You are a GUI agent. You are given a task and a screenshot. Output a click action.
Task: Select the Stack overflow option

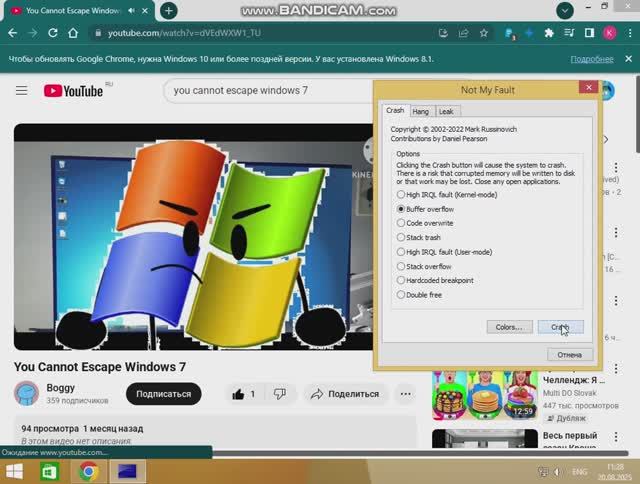click(424, 266)
